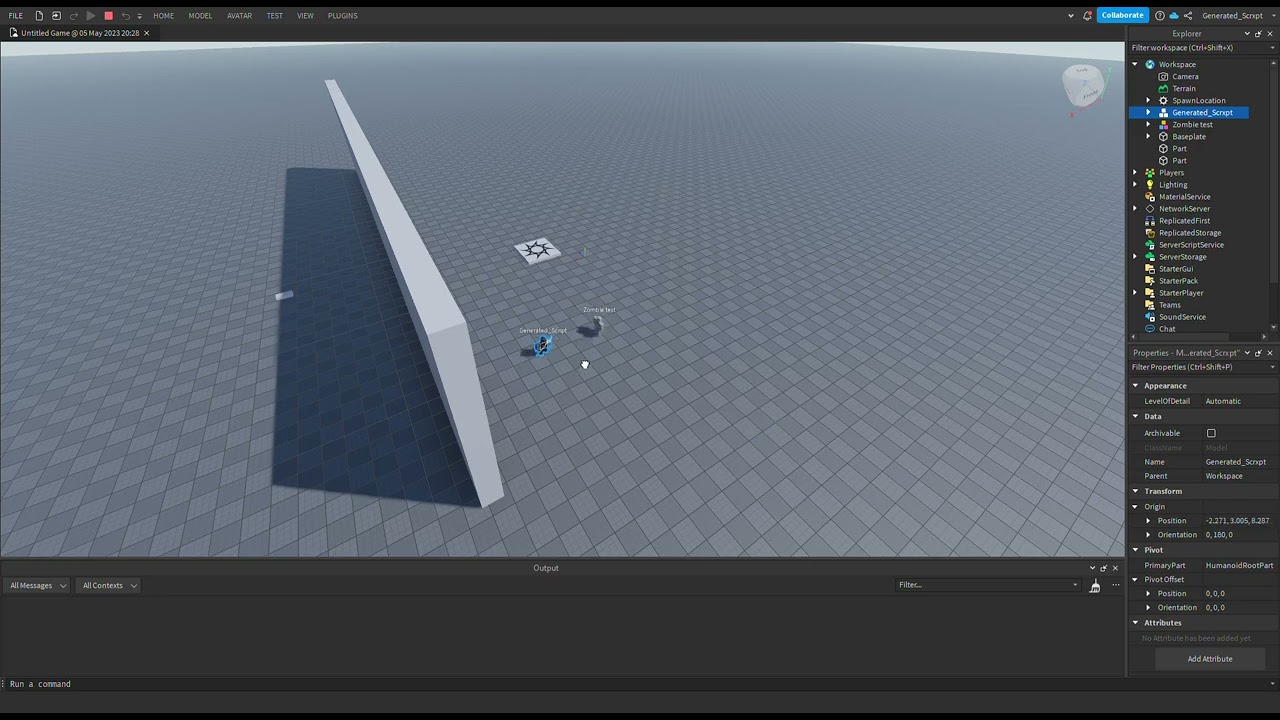The image size is (1280, 720).
Task: Select the Teams icon in Explorer
Action: [1150, 305]
